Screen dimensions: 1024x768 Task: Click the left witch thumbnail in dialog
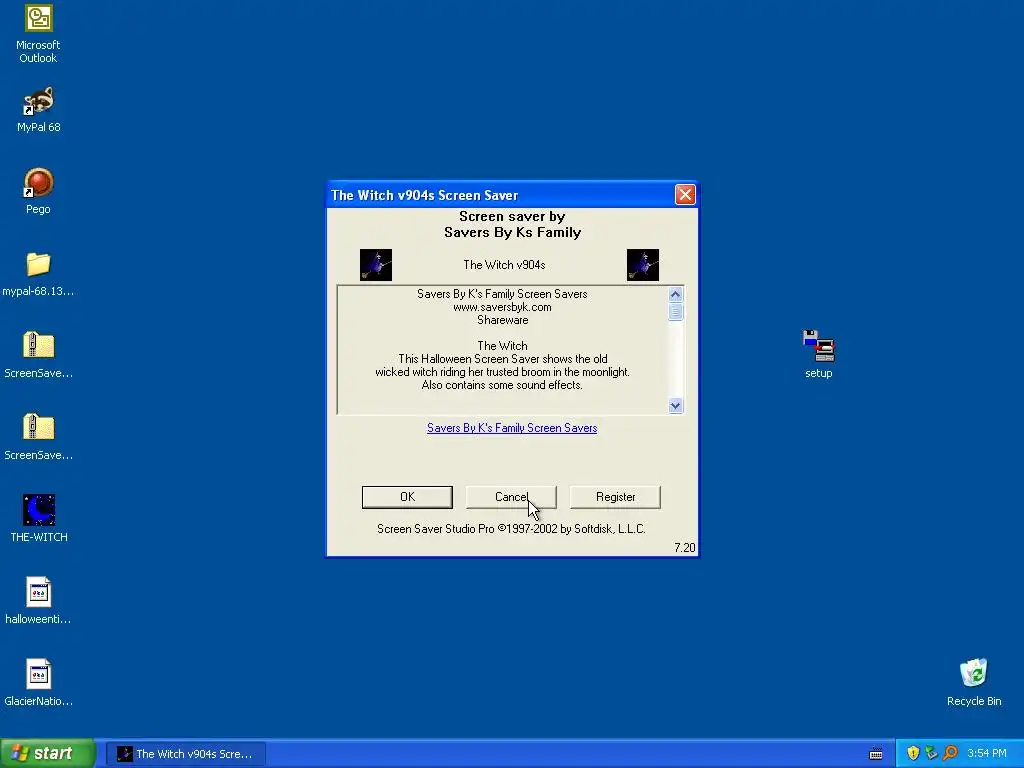pos(376,265)
